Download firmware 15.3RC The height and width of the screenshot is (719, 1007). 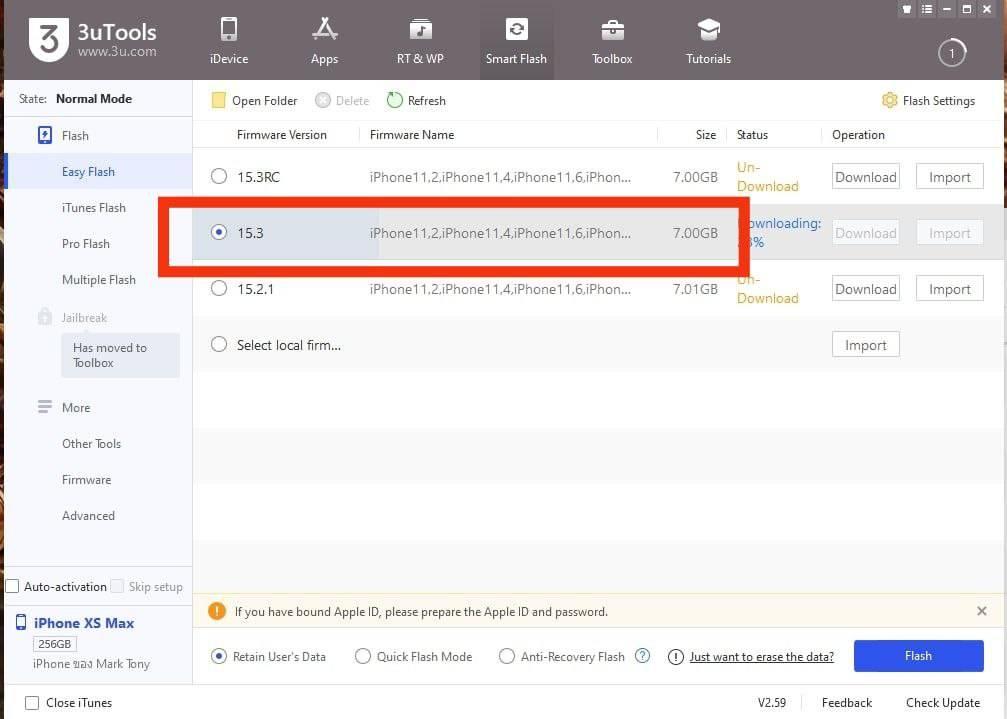(x=866, y=177)
